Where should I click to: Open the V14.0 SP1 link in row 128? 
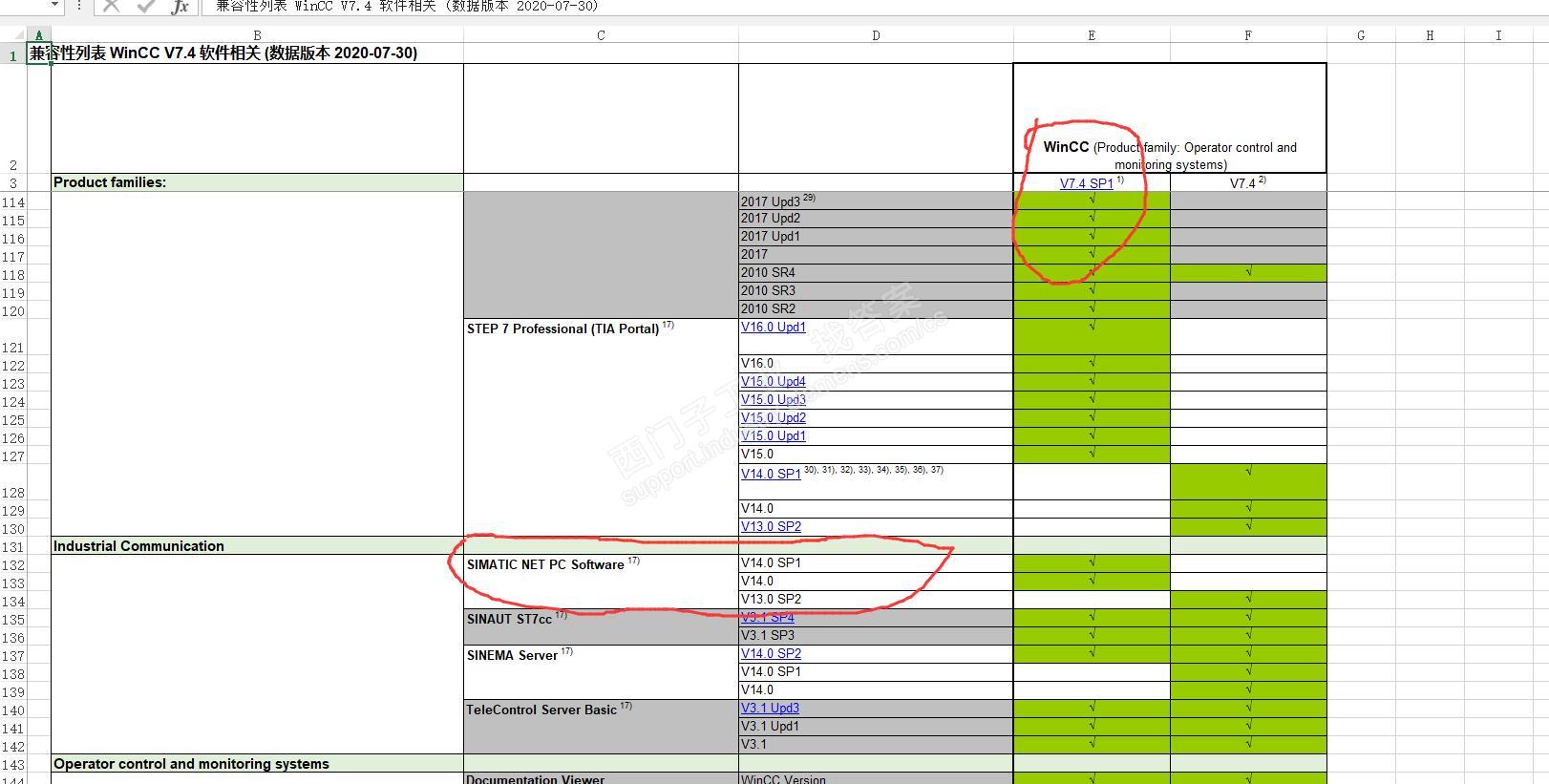[771, 474]
